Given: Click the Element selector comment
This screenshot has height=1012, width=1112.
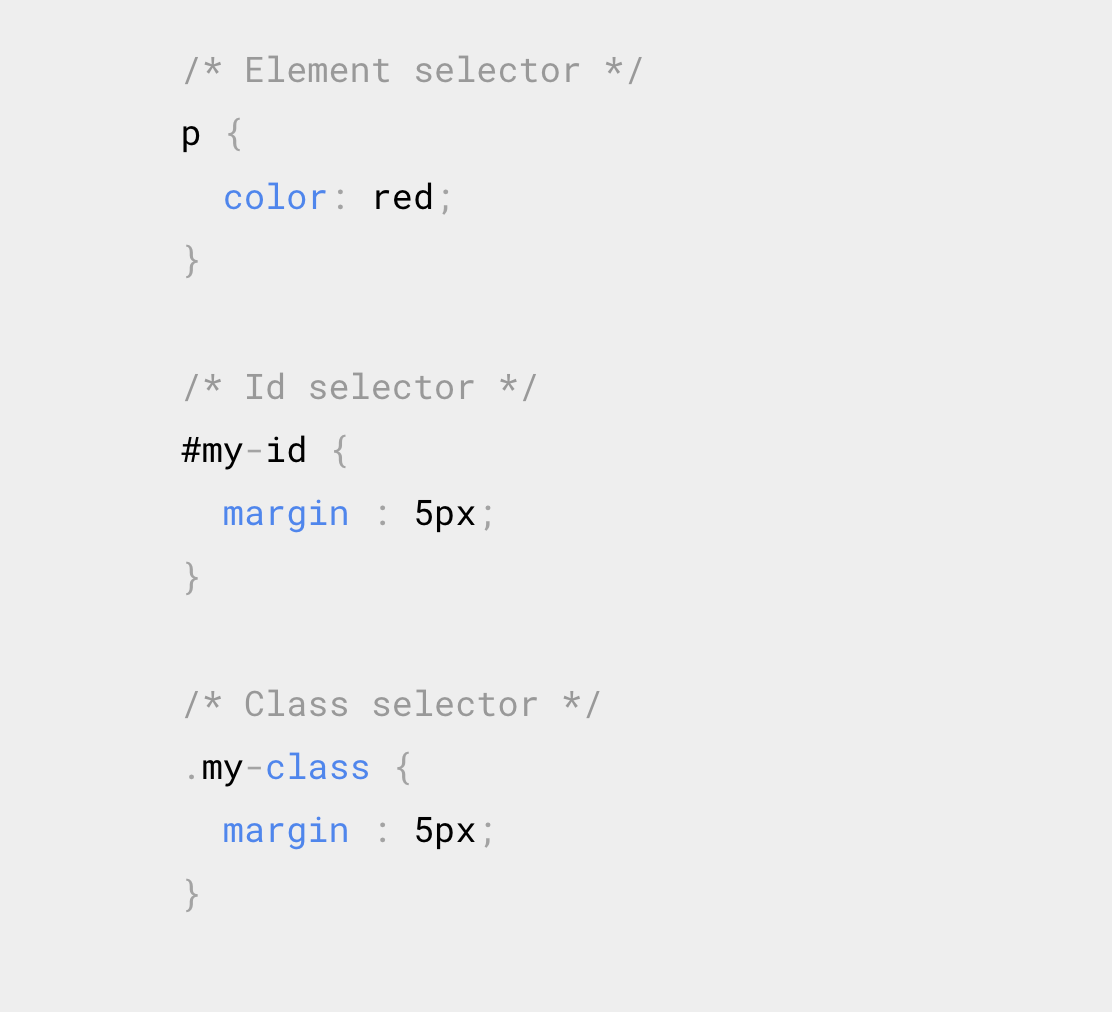Looking at the screenshot, I should (413, 71).
